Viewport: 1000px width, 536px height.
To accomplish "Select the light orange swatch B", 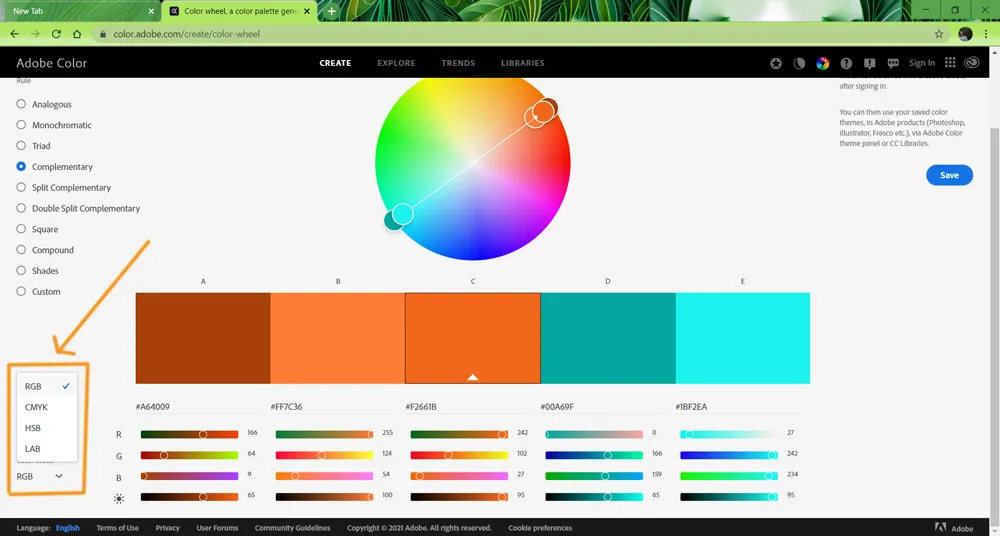I will coord(337,338).
